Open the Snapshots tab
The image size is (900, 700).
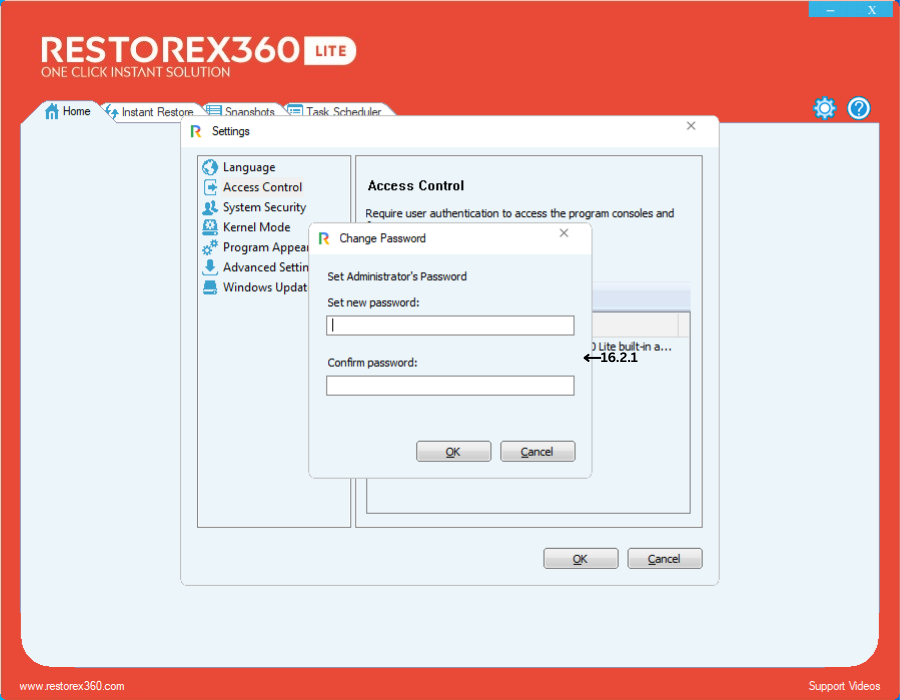pos(242,112)
